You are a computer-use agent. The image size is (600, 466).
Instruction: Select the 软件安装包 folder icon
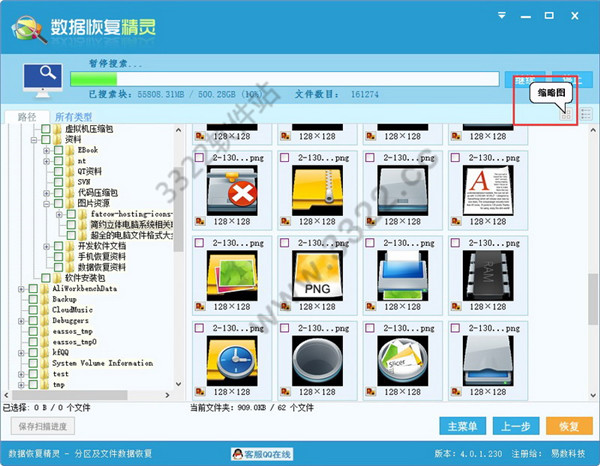point(57,278)
